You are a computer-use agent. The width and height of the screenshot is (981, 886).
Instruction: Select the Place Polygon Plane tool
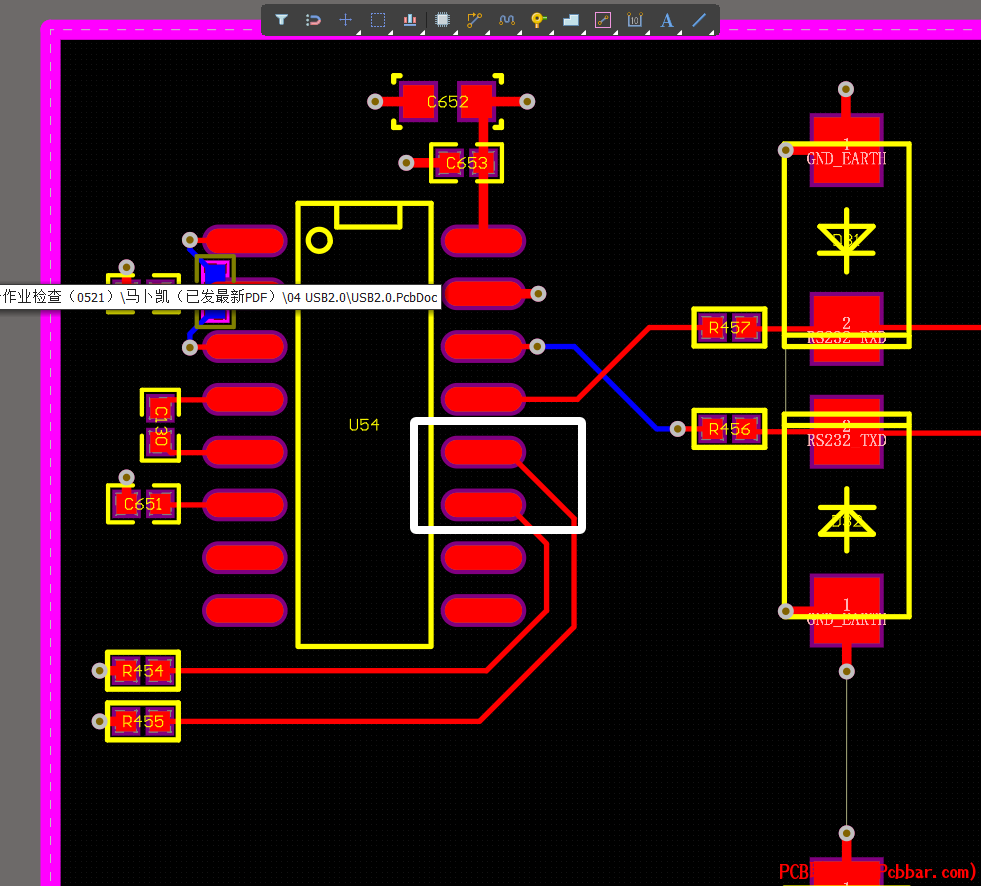click(571, 20)
